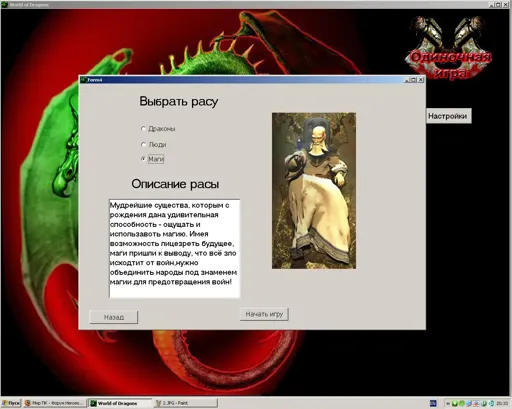Click inside the race description text box
512x409 pixels.
pyautogui.click(x=174, y=248)
